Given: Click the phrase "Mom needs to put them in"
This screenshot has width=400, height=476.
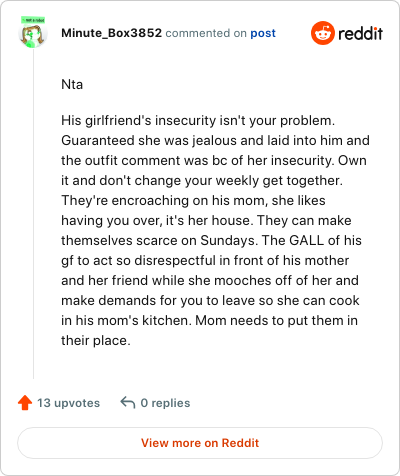Looking at the screenshot, I should click(276, 321).
